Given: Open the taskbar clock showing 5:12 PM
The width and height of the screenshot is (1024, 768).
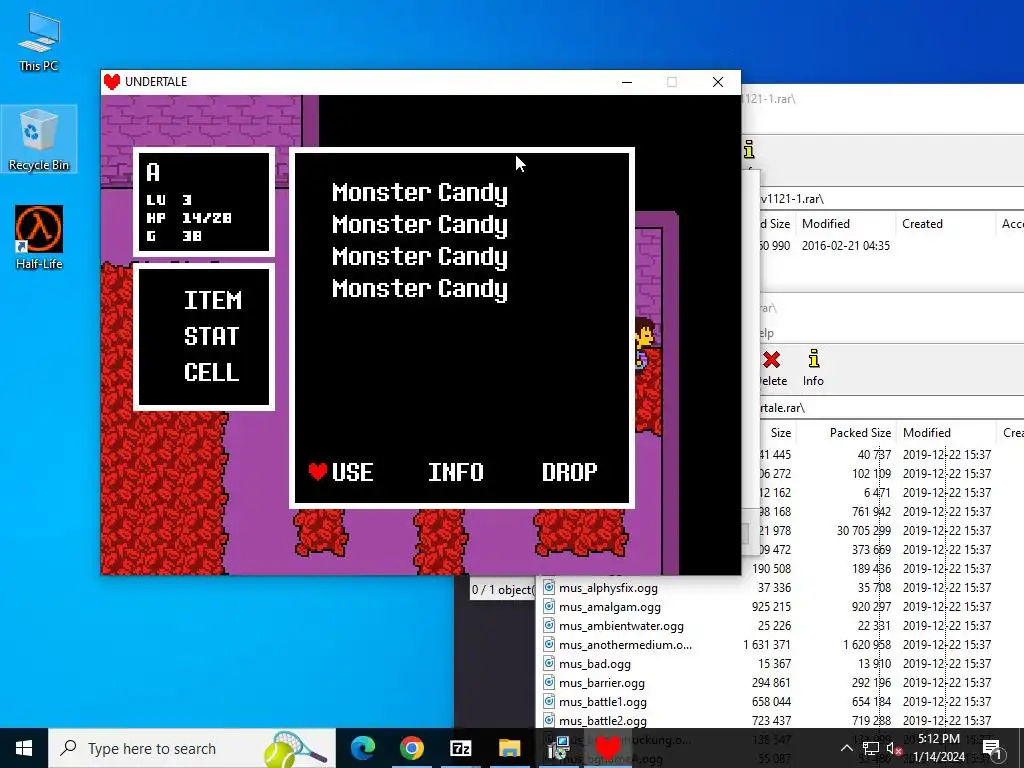Looking at the screenshot, I should pos(939,748).
